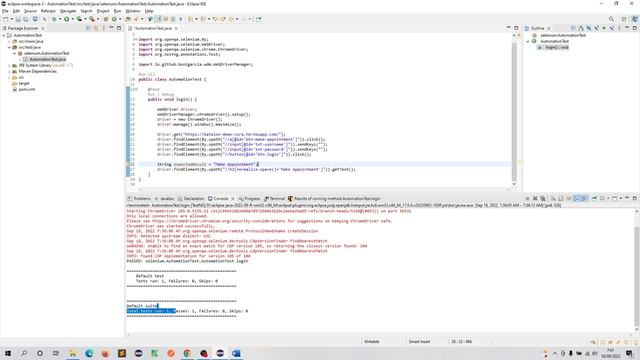Open the Window menu

(x=133, y=11)
